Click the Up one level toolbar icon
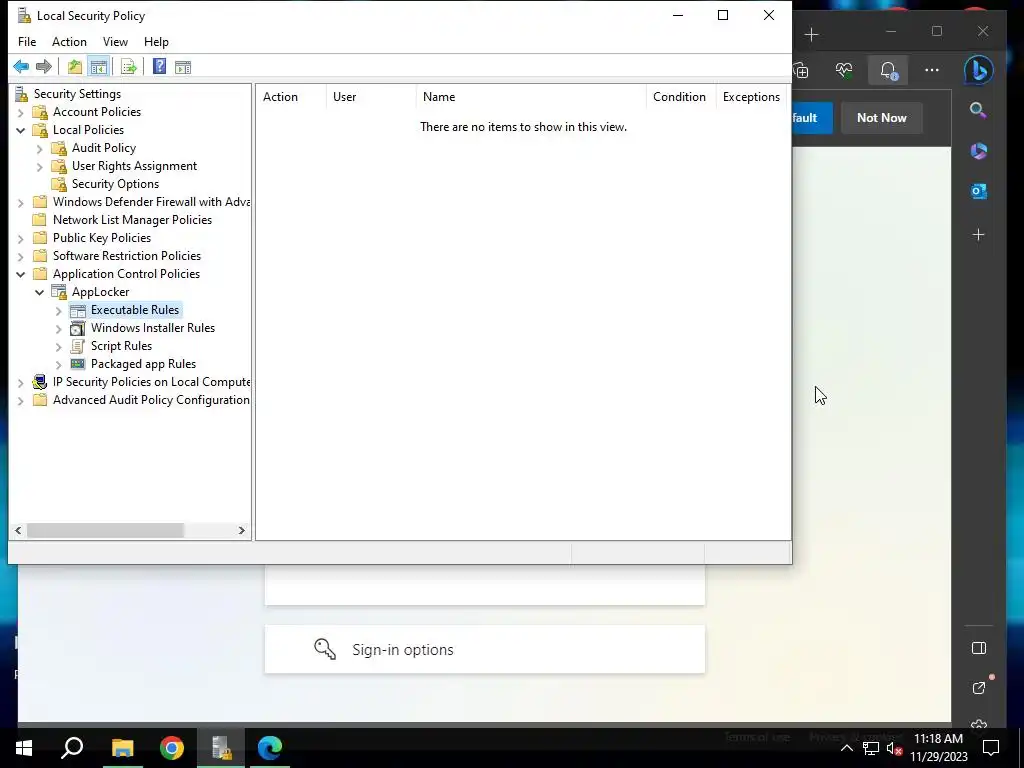This screenshot has height=768, width=1024. coord(74,67)
